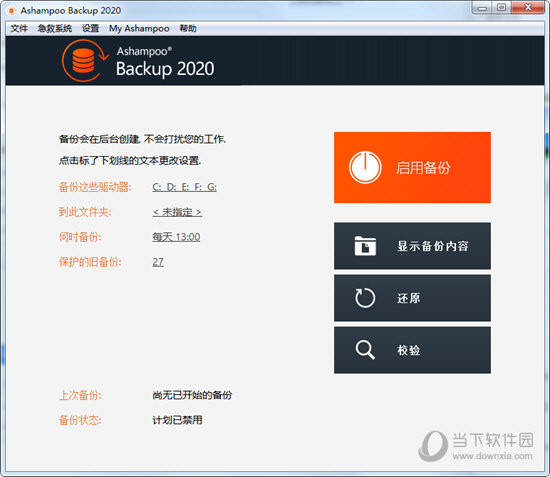Click the title bar app icon
The height and width of the screenshot is (477, 550).
[x=12, y=11]
